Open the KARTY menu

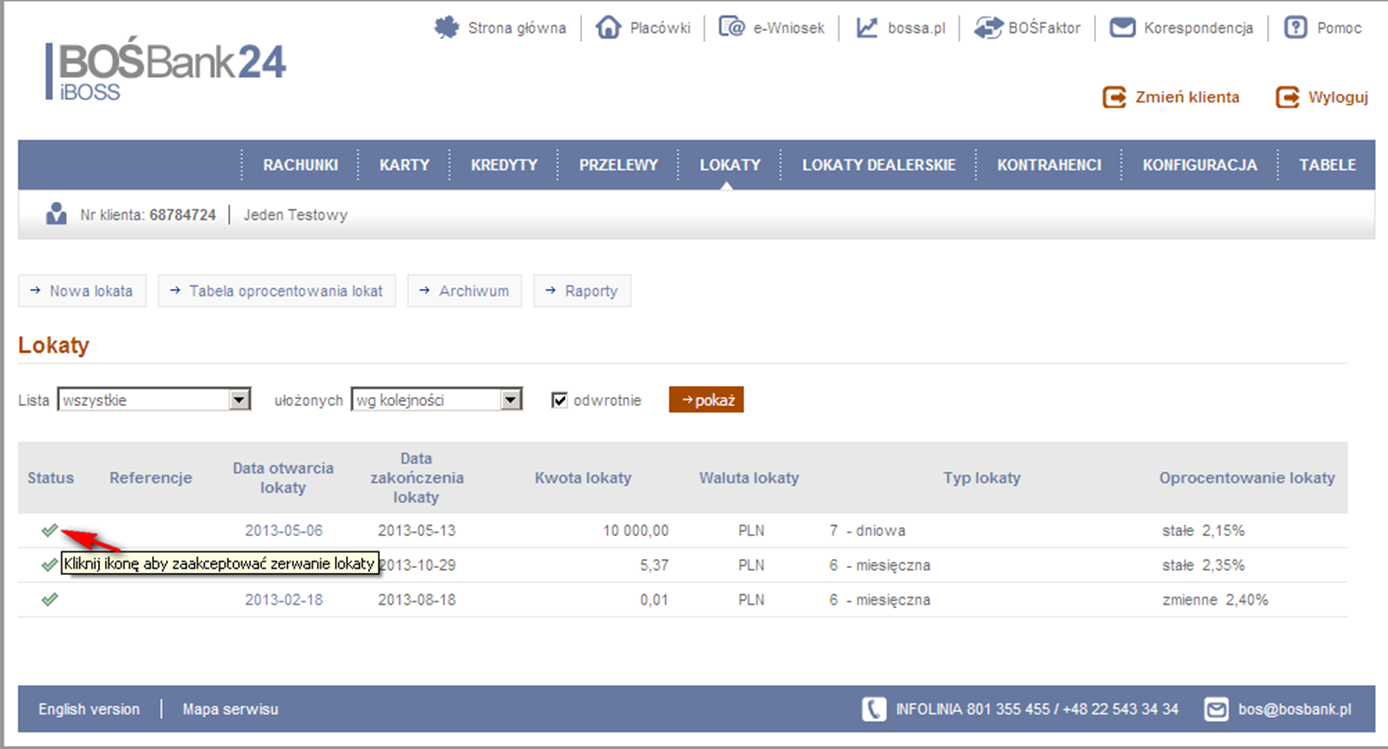coord(404,165)
